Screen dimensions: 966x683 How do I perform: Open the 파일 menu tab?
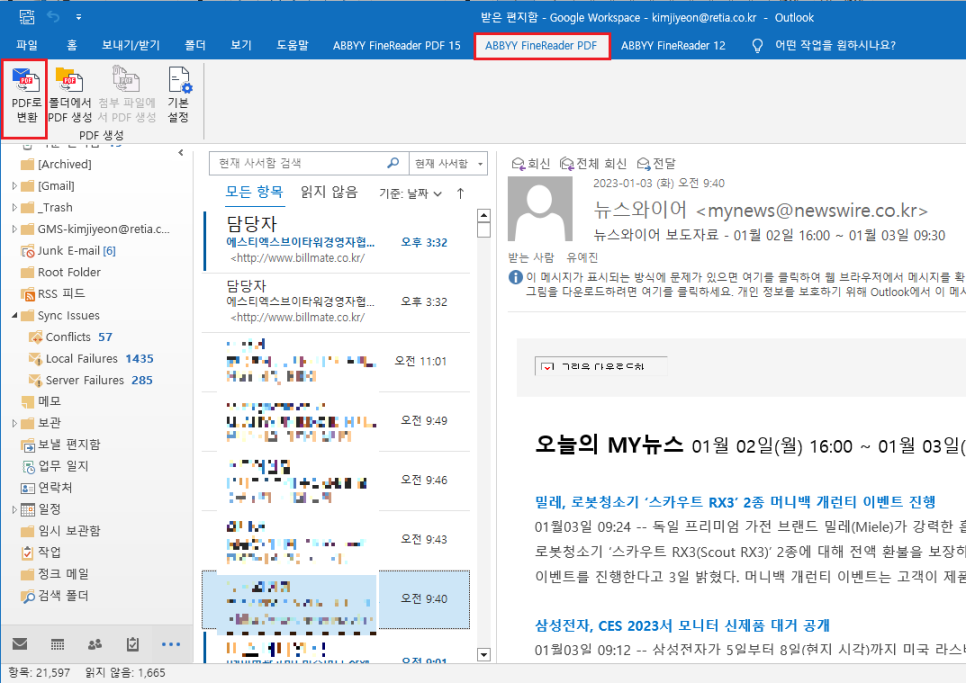pyautogui.click(x=27, y=45)
